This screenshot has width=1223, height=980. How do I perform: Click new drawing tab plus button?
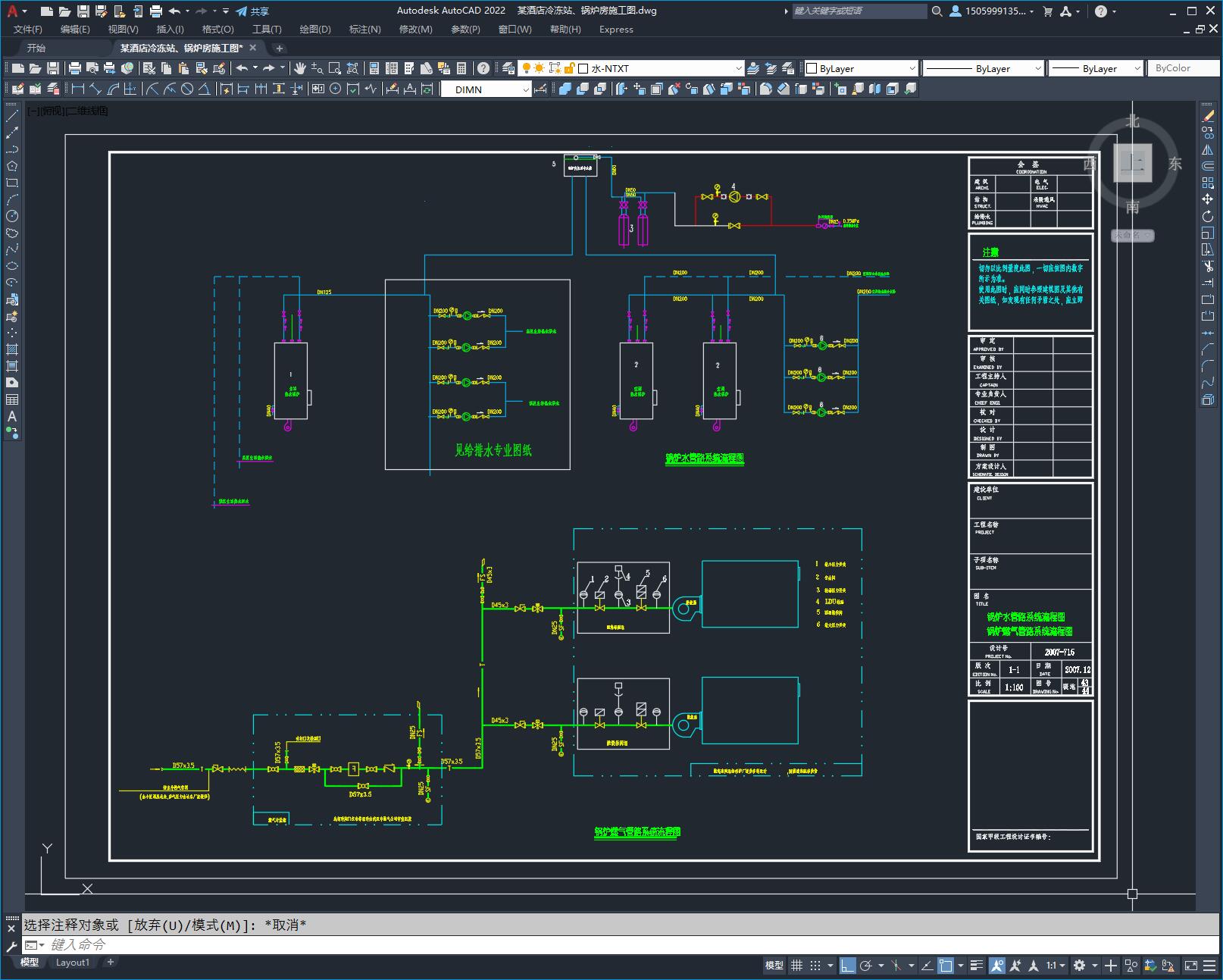click(x=279, y=48)
